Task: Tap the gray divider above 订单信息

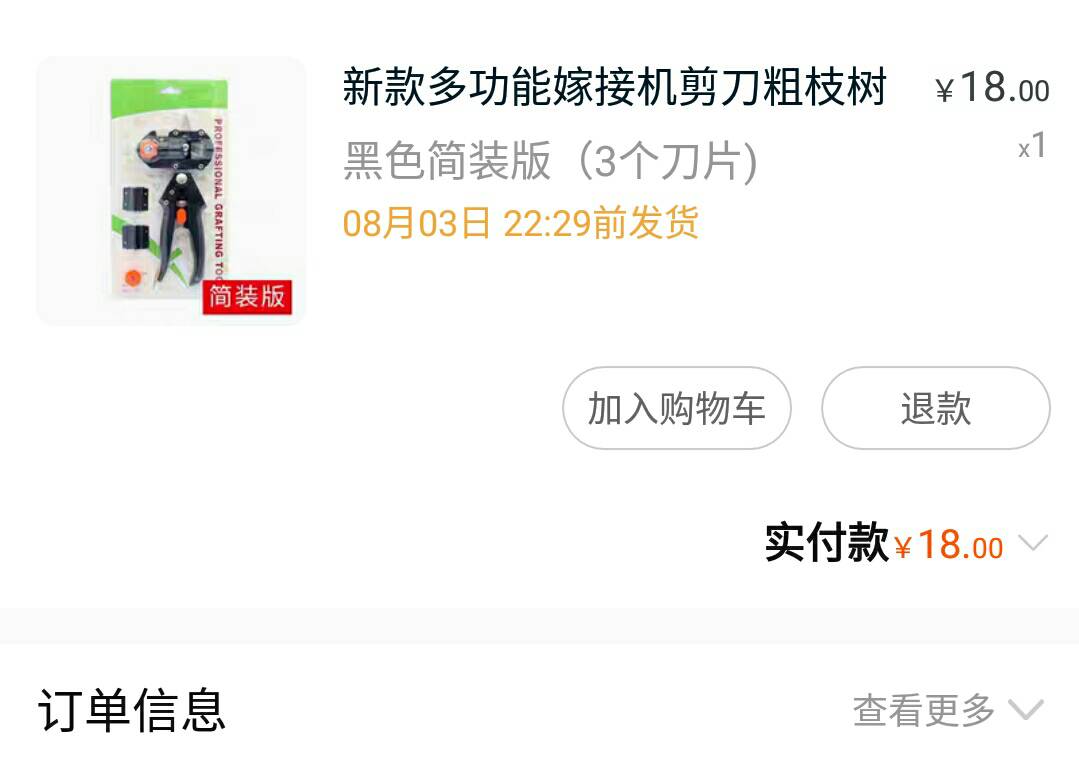Action: 540,626
